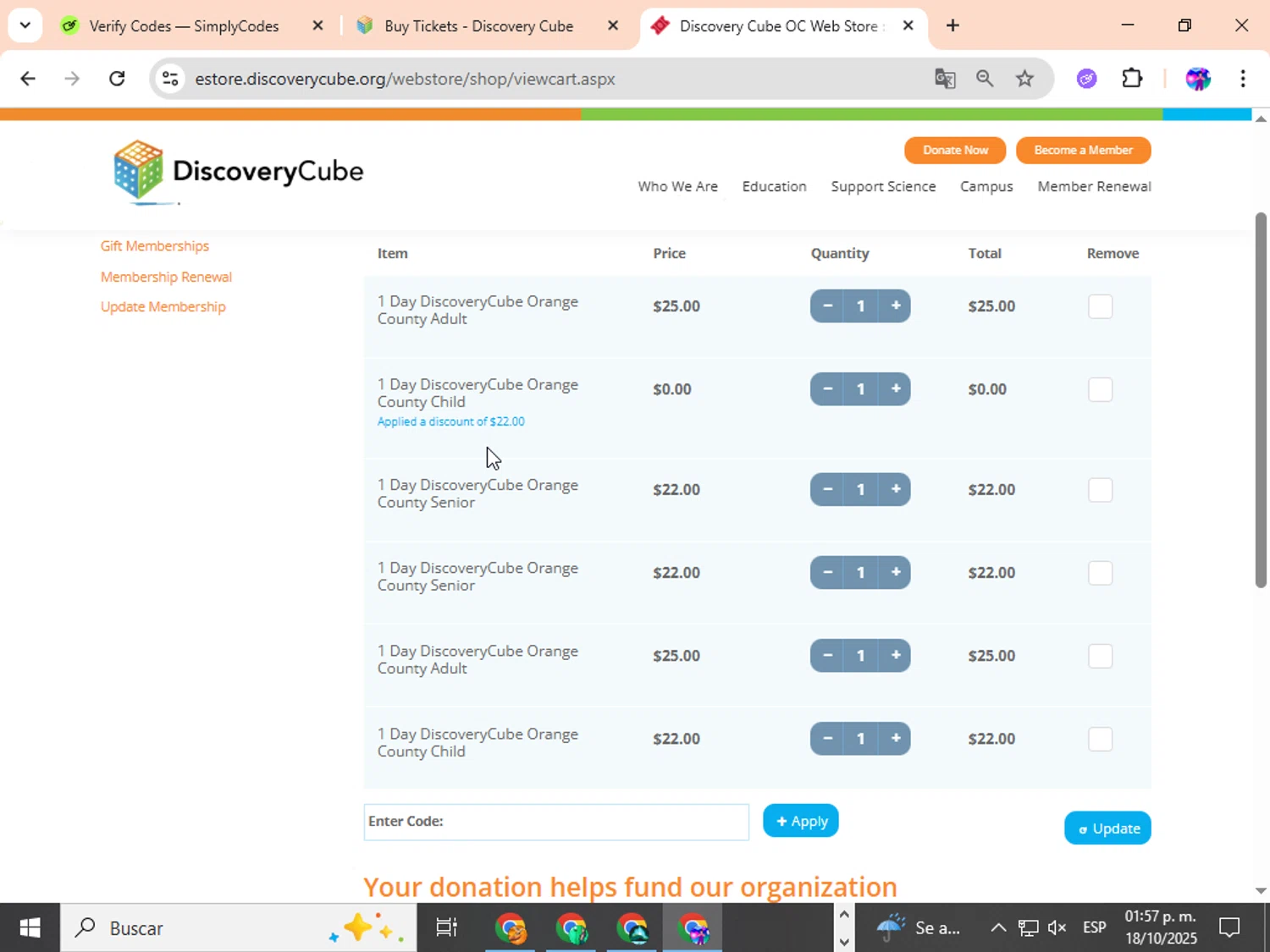Open the network status icon
Image resolution: width=1270 pixels, height=952 pixels.
pos(1028,928)
